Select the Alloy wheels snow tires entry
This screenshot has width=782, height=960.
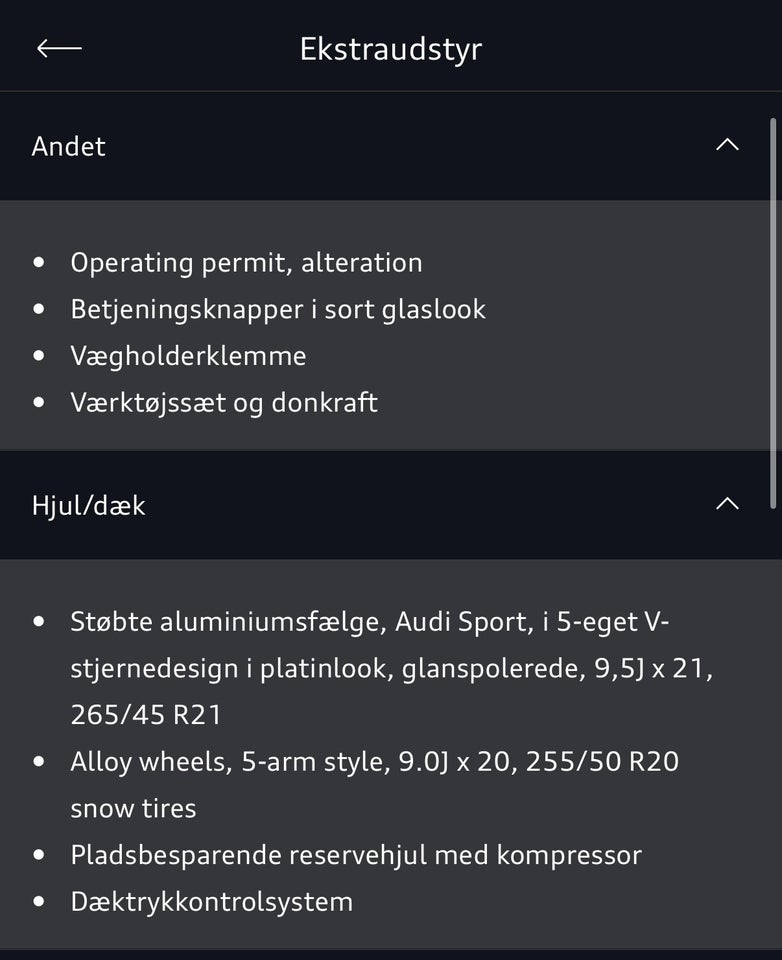pyautogui.click(x=375, y=784)
